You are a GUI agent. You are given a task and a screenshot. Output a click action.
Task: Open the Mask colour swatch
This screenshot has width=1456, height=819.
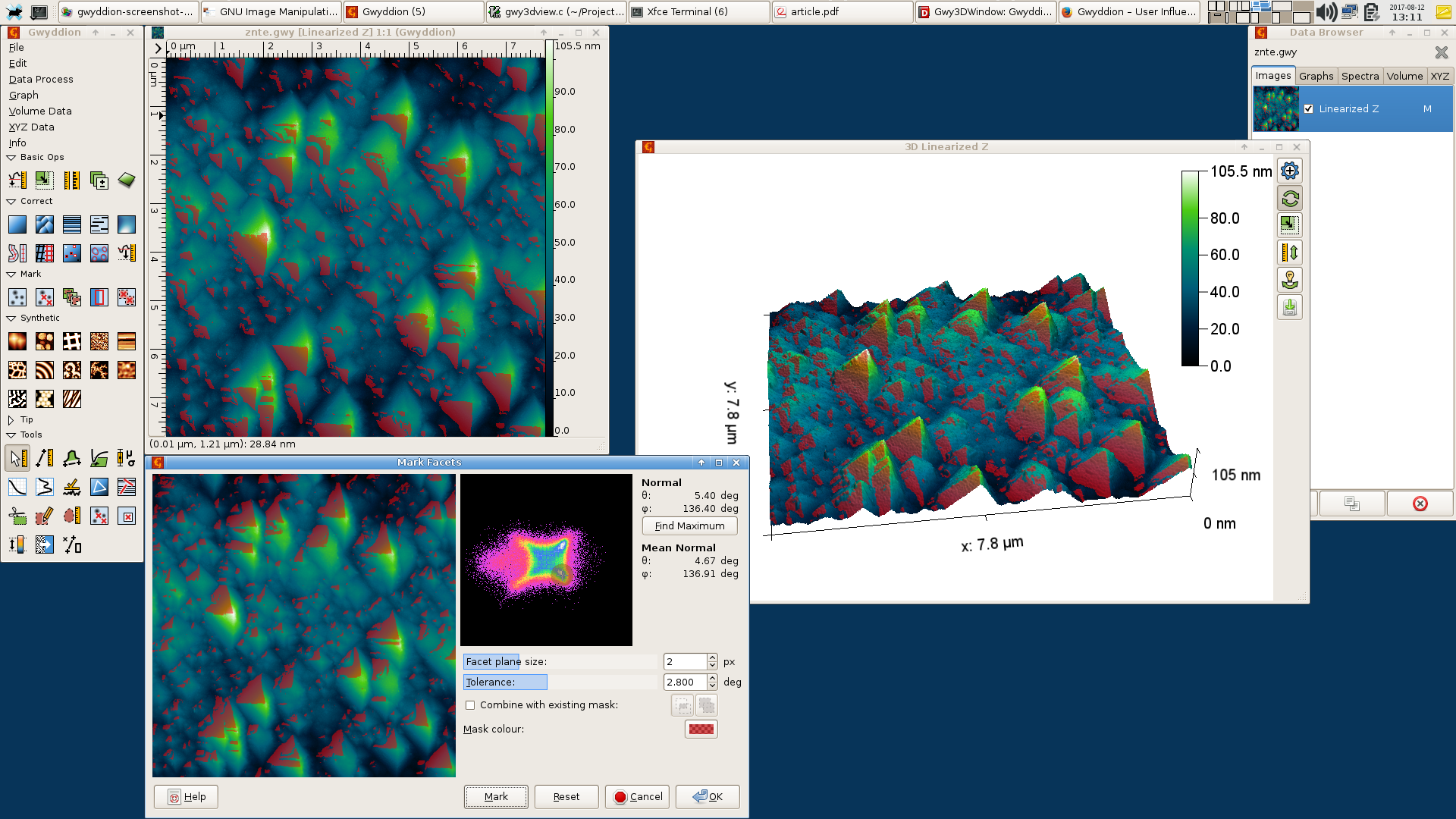click(x=701, y=729)
